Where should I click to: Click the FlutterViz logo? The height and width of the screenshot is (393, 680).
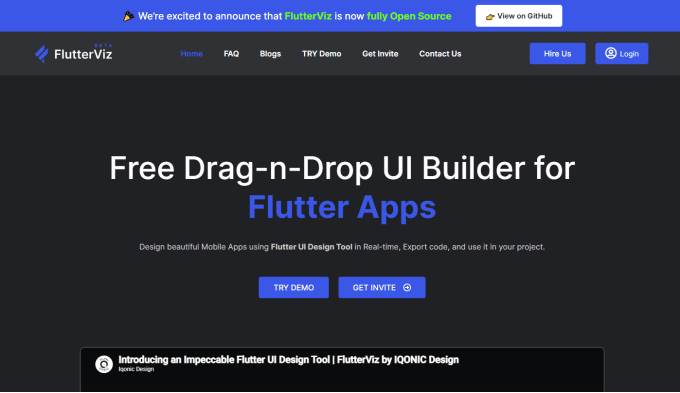pyautogui.click(x=74, y=53)
